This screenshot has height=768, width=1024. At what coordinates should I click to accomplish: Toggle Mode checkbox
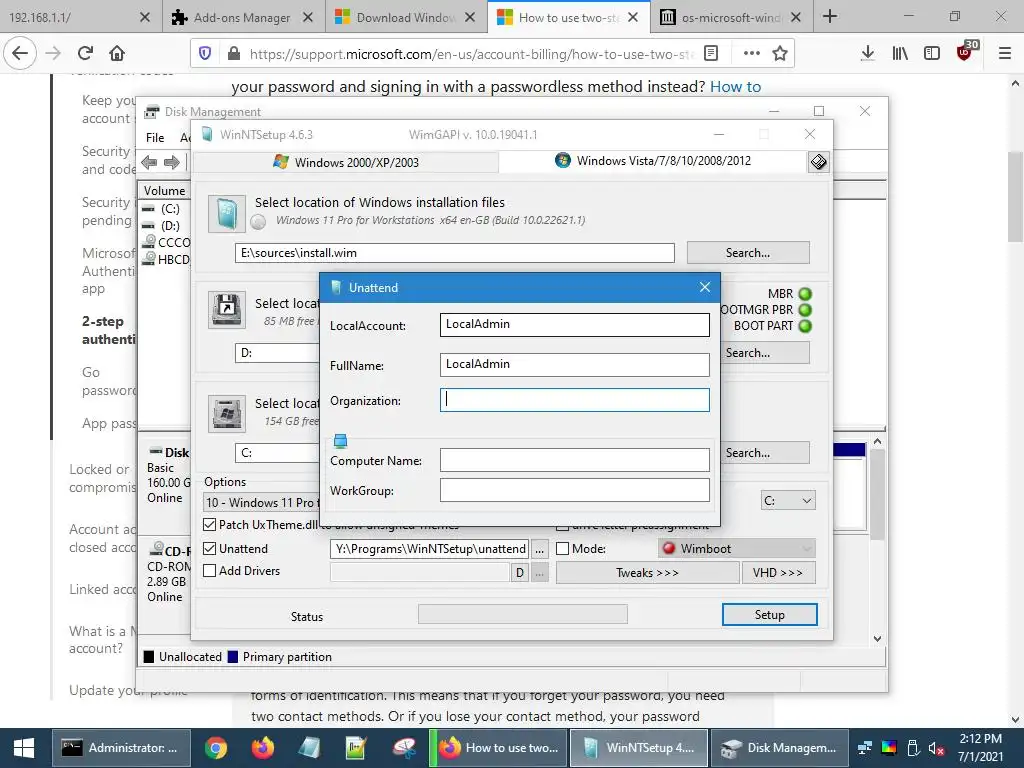pos(562,549)
